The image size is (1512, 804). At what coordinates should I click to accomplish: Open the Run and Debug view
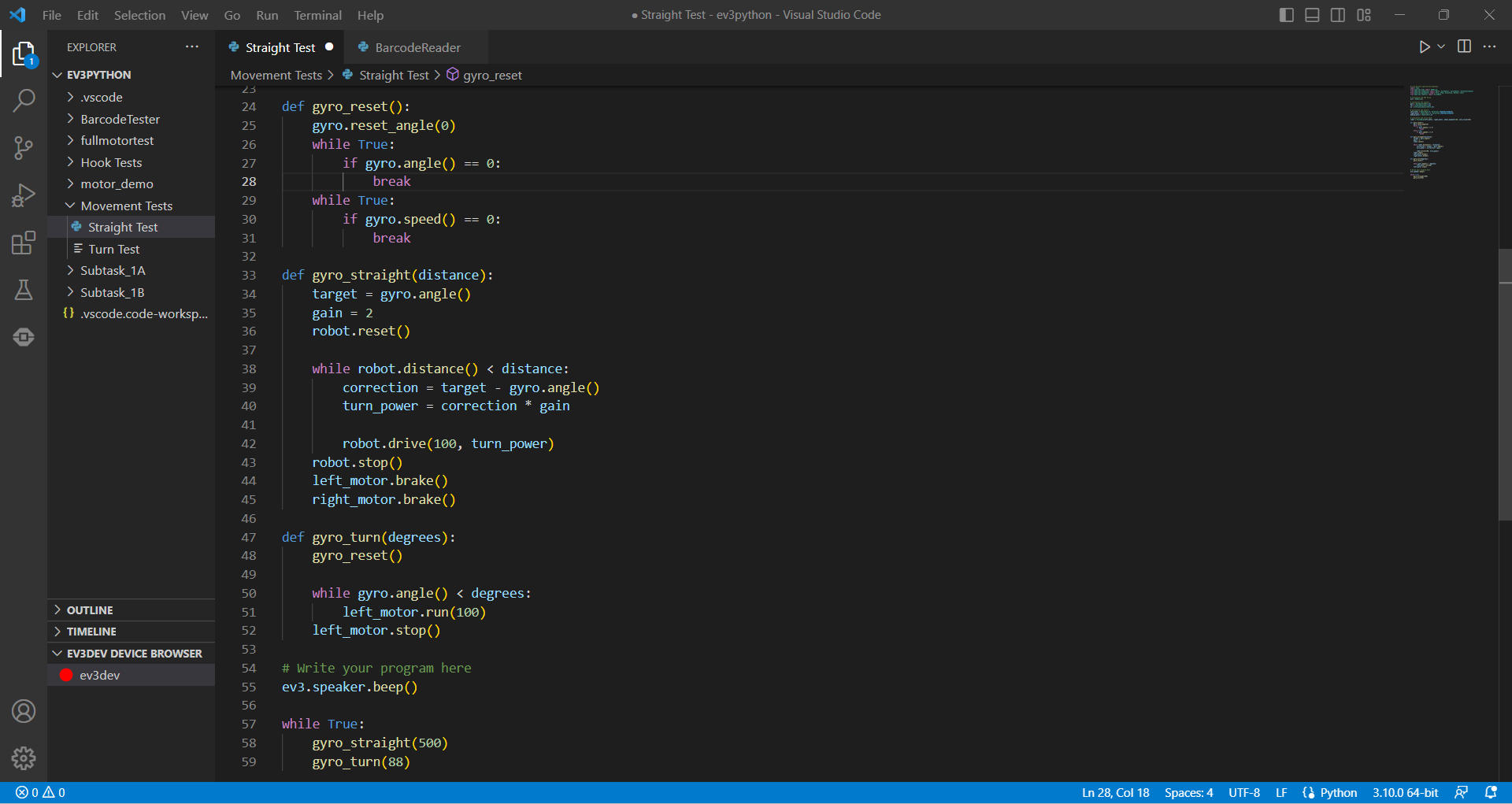pyautogui.click(x=24, y=195)
